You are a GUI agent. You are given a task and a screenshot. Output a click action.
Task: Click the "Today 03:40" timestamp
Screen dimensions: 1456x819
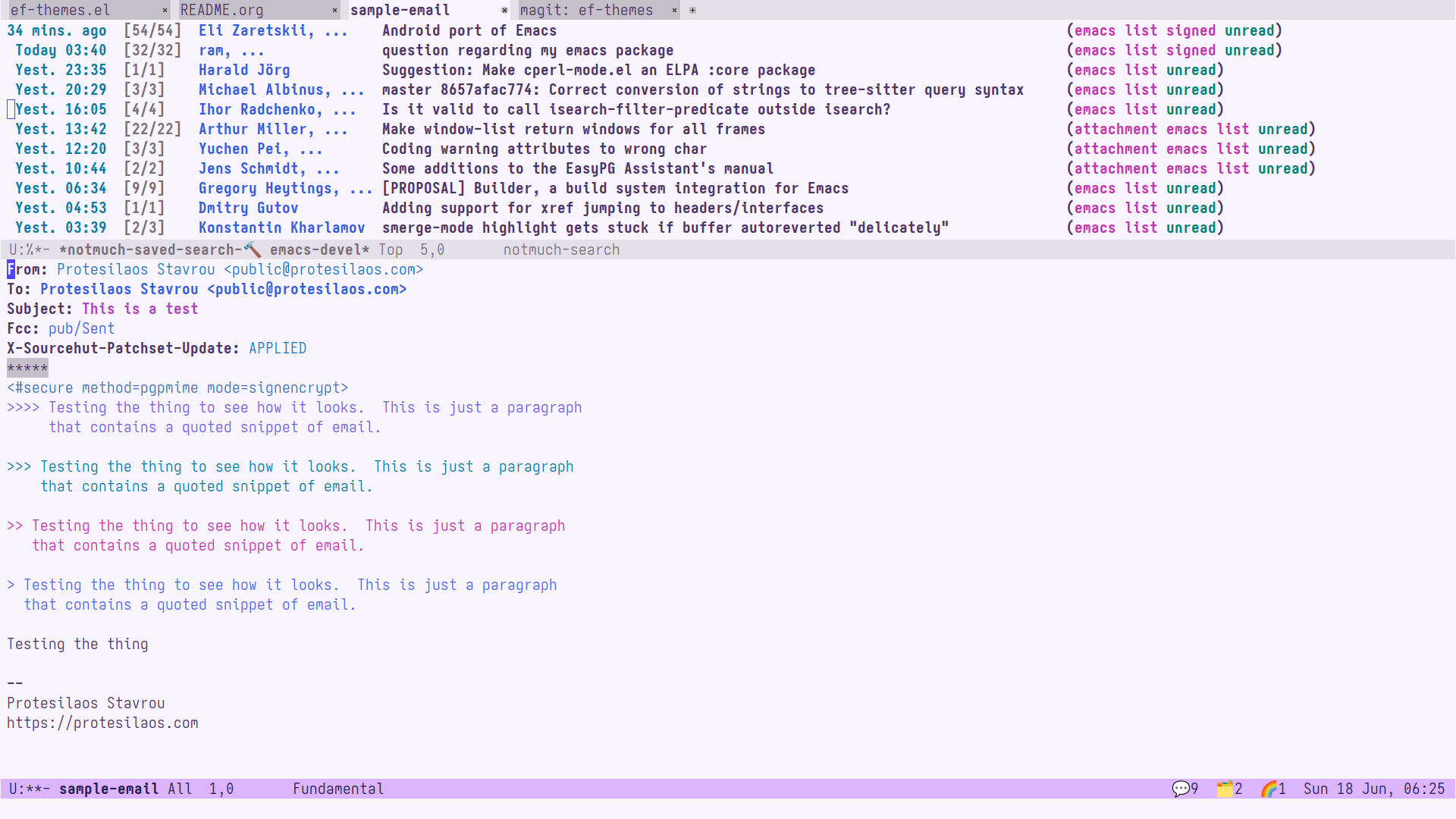61,50
